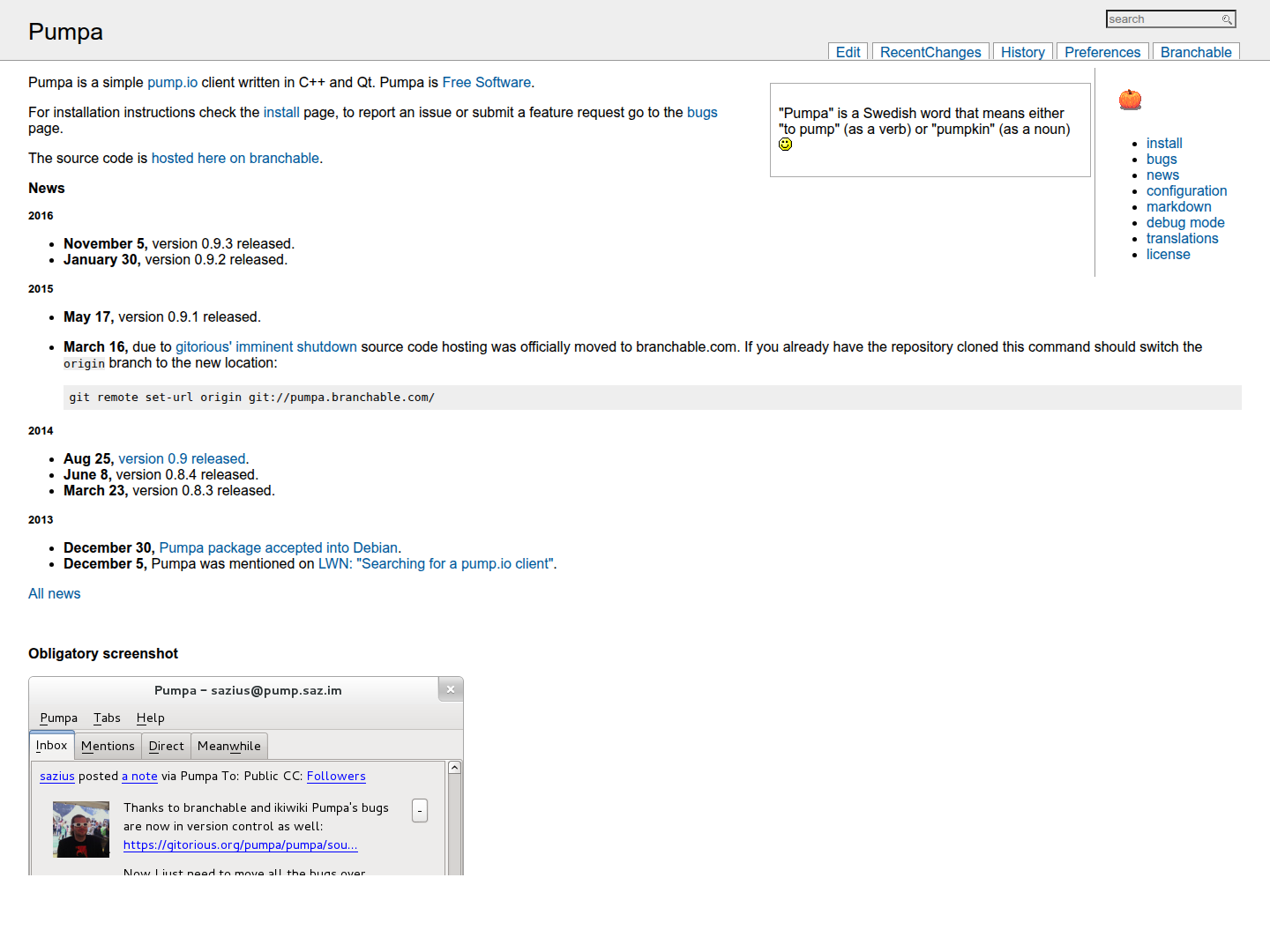Screen dimensions: 1270x952
Task: Open the Preferences tab
Action: (x=1102, y=52)
